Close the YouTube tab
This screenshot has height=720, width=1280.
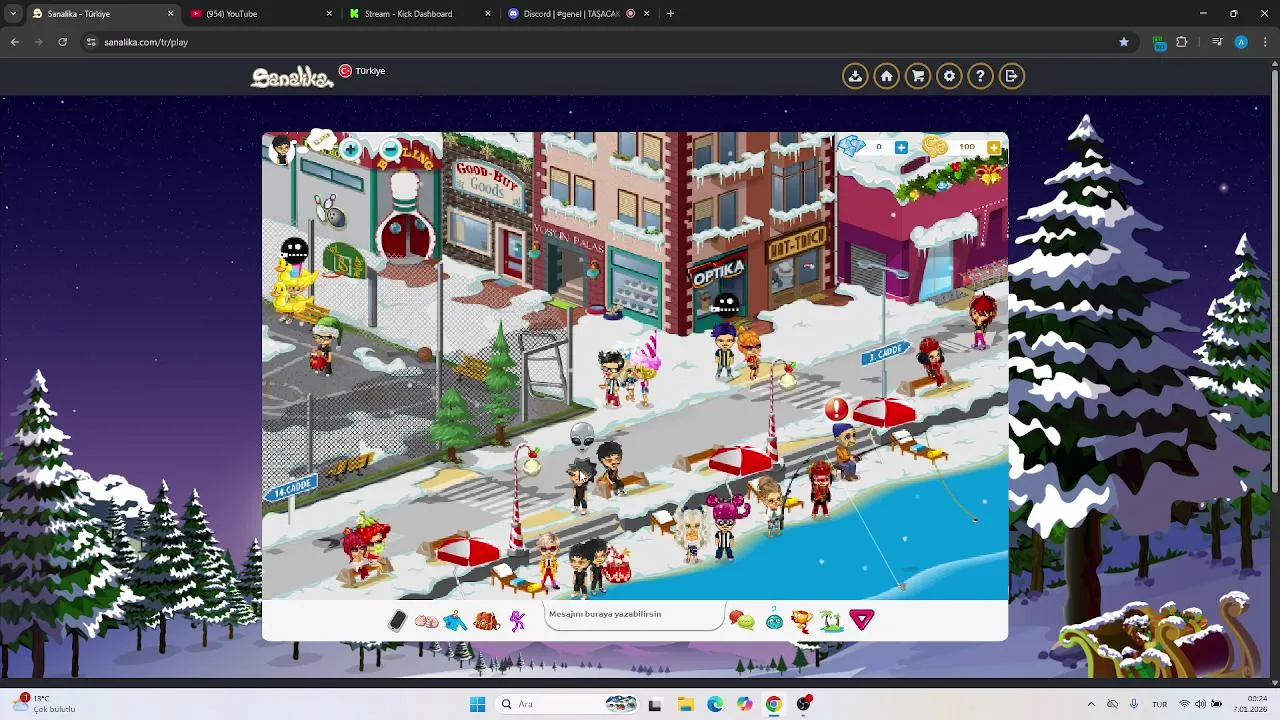point(329,14)
